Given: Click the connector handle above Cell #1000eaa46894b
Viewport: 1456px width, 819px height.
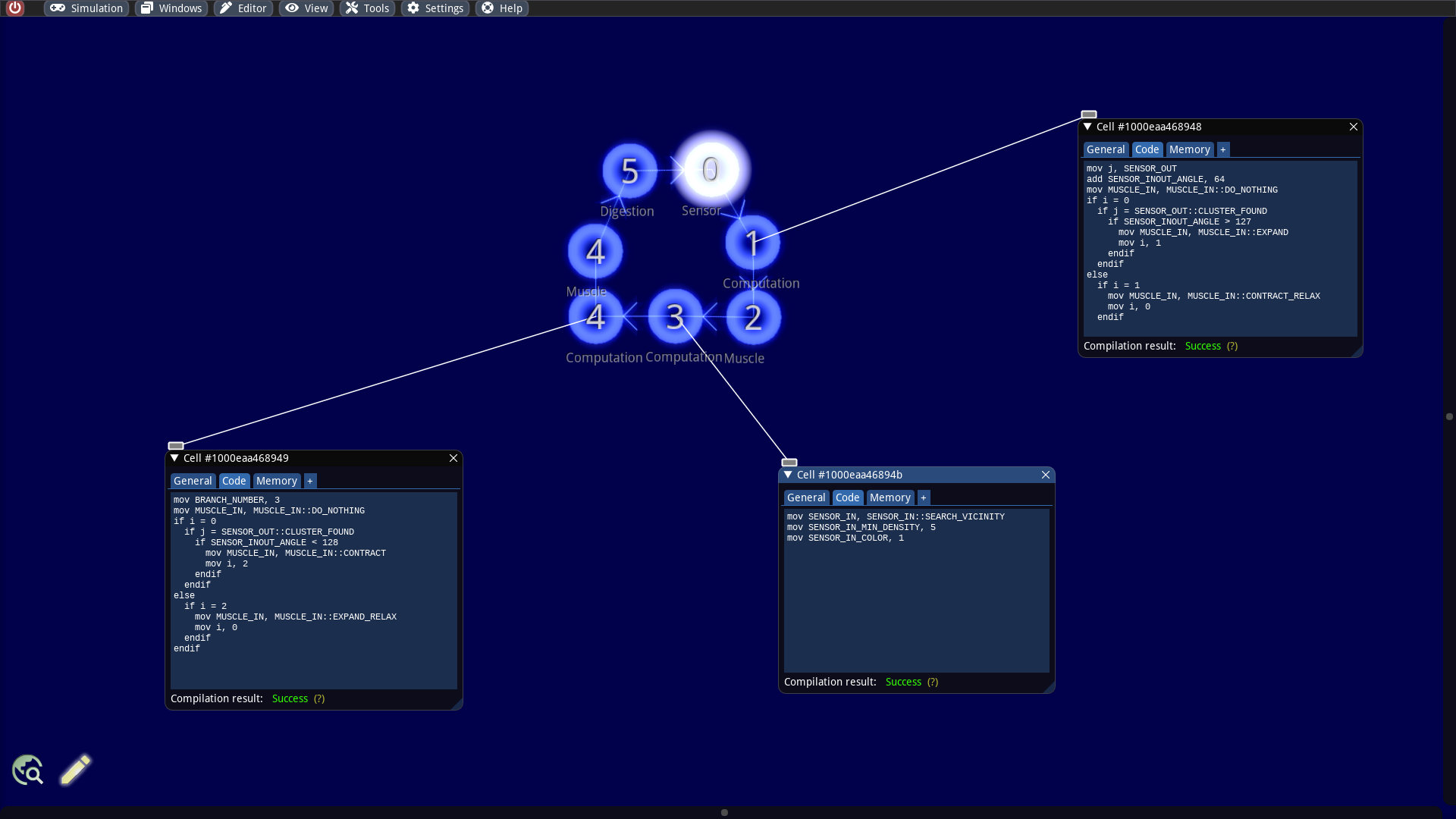Looking at the screenshot, I should [789, 463].
